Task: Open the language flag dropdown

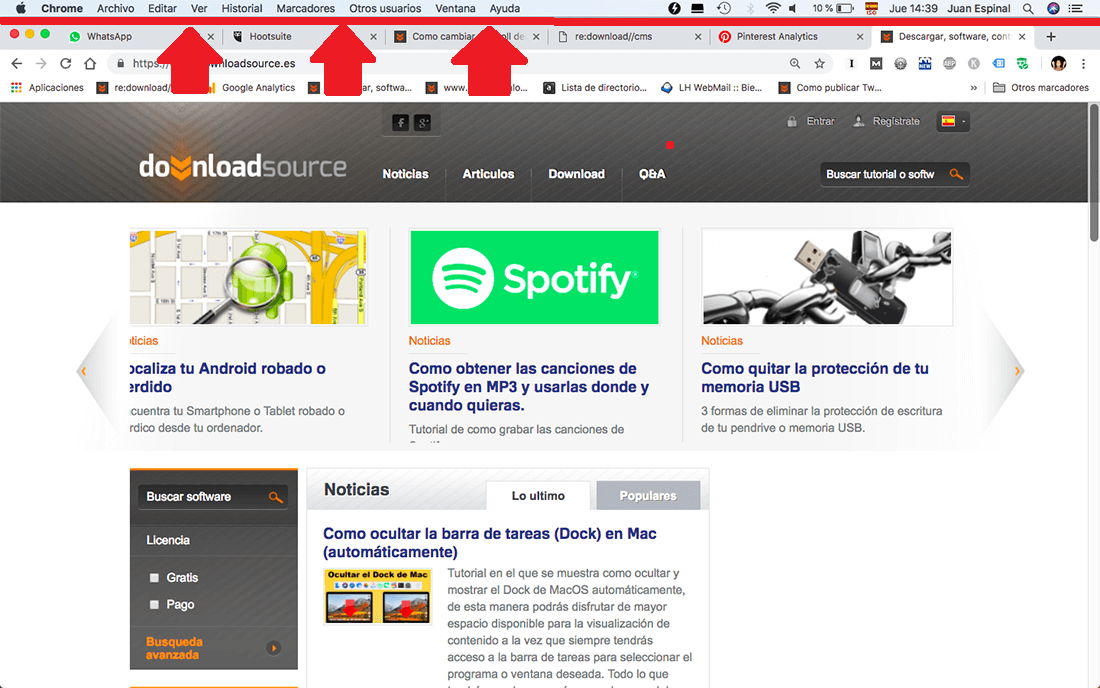Action: coord(953,121)
